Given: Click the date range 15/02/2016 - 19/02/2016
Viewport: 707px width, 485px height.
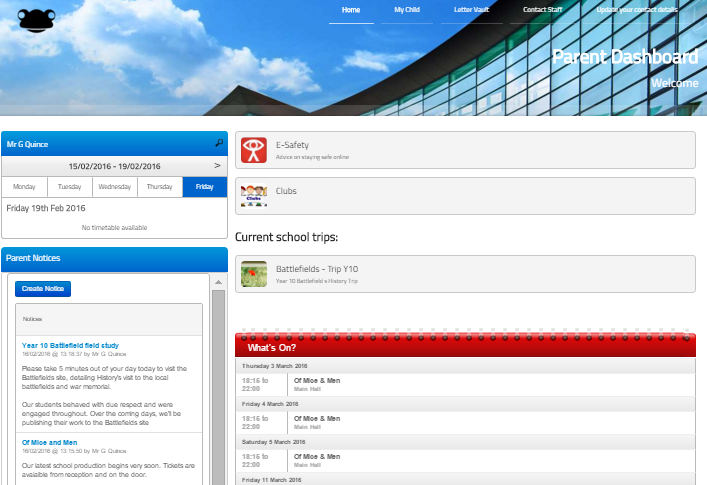Looking at the screenshot, I should 115,166.
